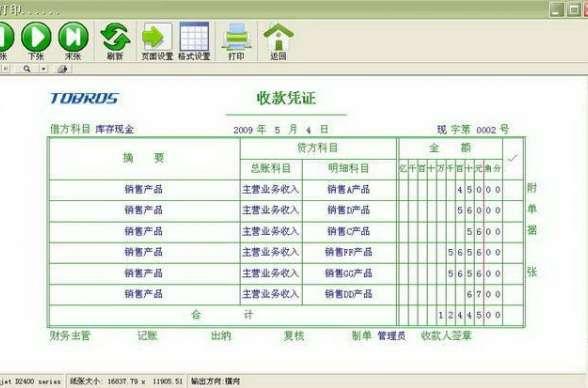
Task: Open Page Setup (页面设置)
Action: coord(157,41)
